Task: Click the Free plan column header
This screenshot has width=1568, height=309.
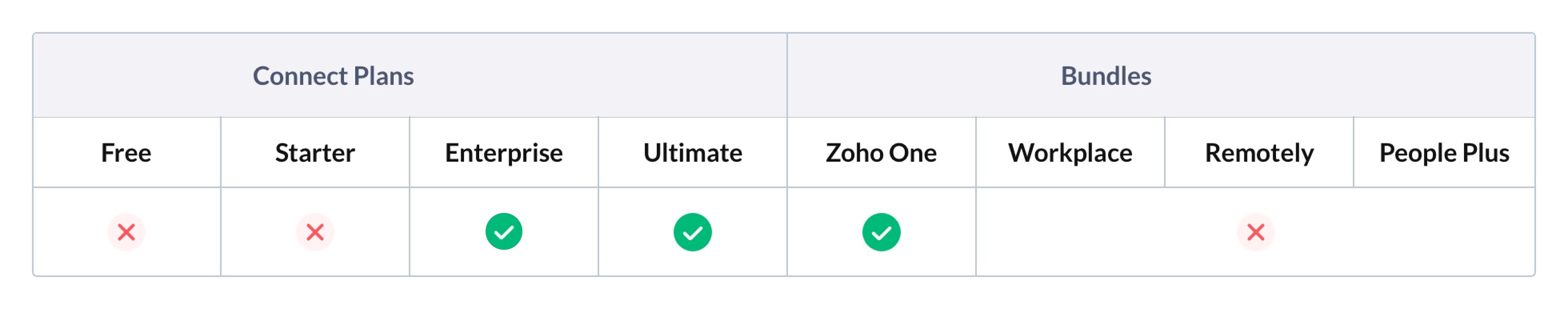Action: [x=126, y=153]
